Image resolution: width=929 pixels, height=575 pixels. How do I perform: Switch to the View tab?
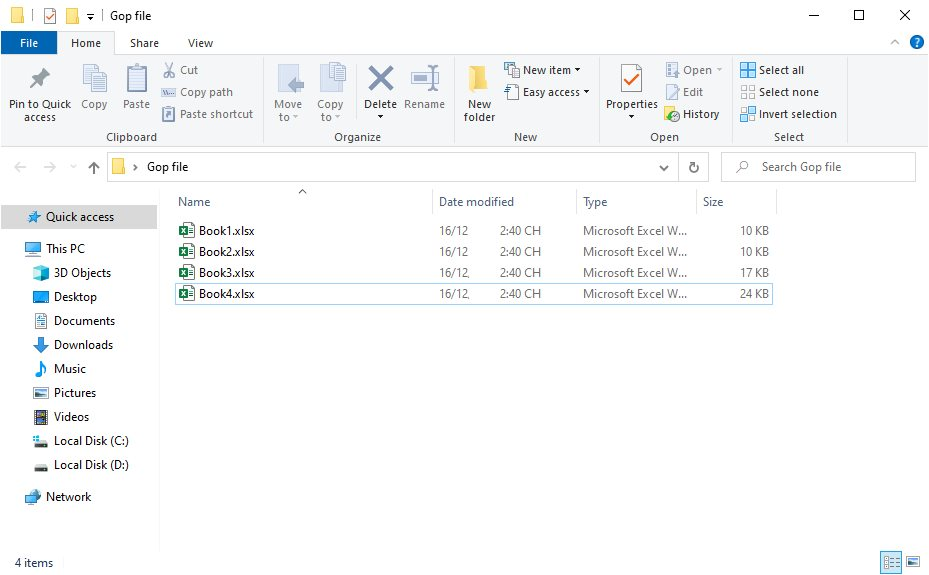click(x=200, y=43)
